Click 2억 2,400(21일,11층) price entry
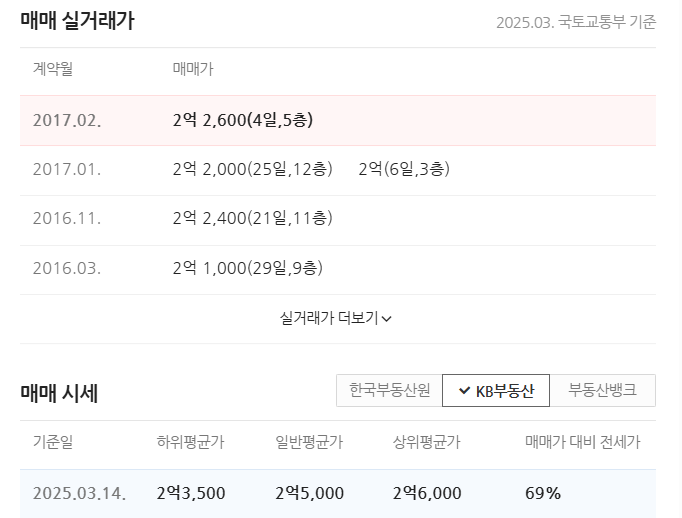Viewport: 682px width, 518px height. point(252,218)
